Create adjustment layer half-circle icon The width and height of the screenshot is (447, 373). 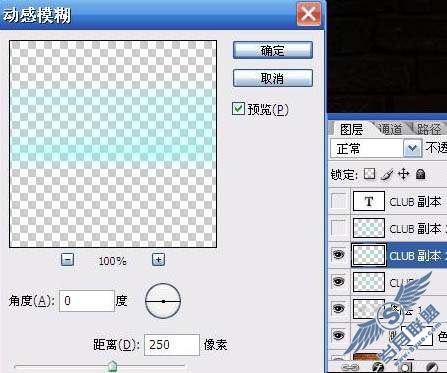(431, 368)
